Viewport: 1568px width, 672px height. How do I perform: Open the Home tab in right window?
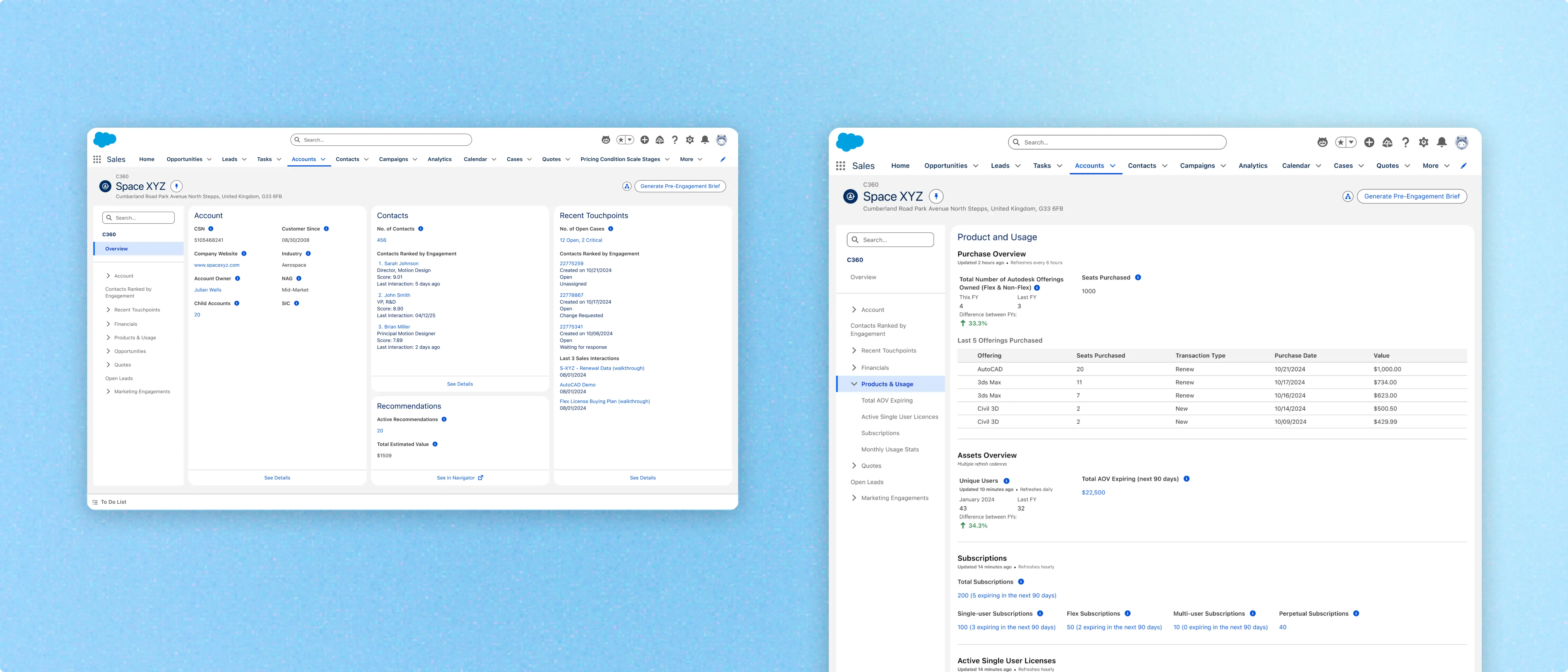point(900,165)
